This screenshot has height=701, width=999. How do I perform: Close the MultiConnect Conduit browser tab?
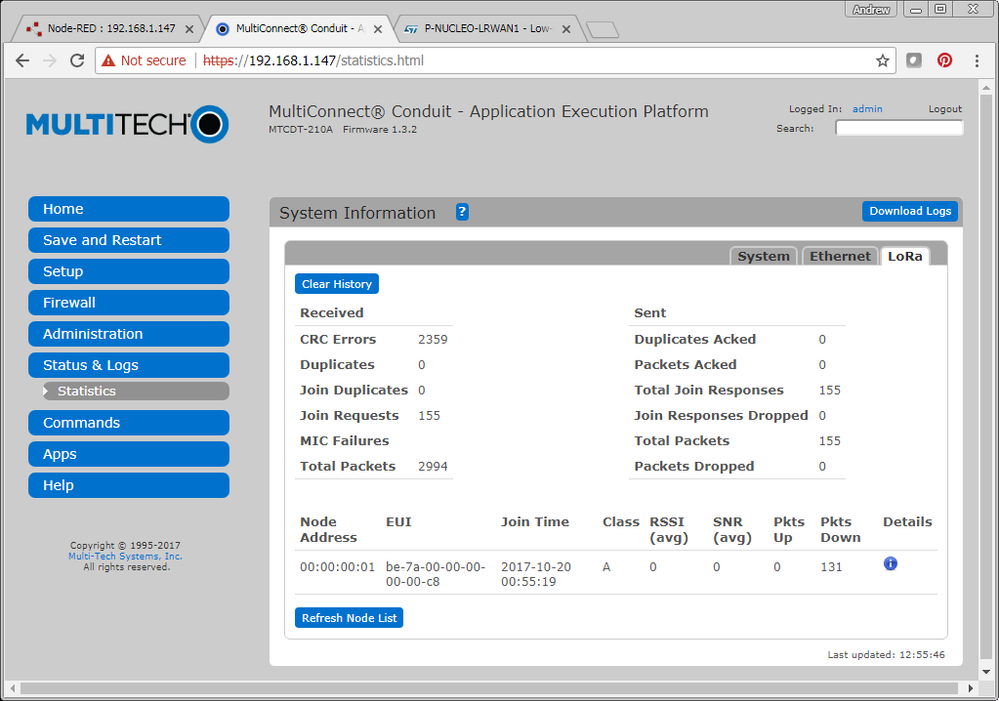pos(378,29)
